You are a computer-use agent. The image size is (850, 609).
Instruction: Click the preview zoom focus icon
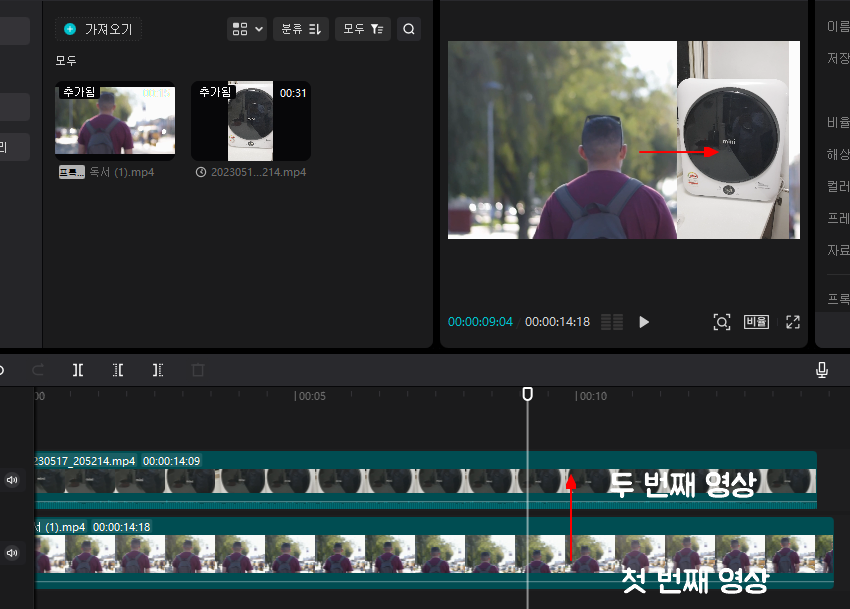[x=722, y=322]
